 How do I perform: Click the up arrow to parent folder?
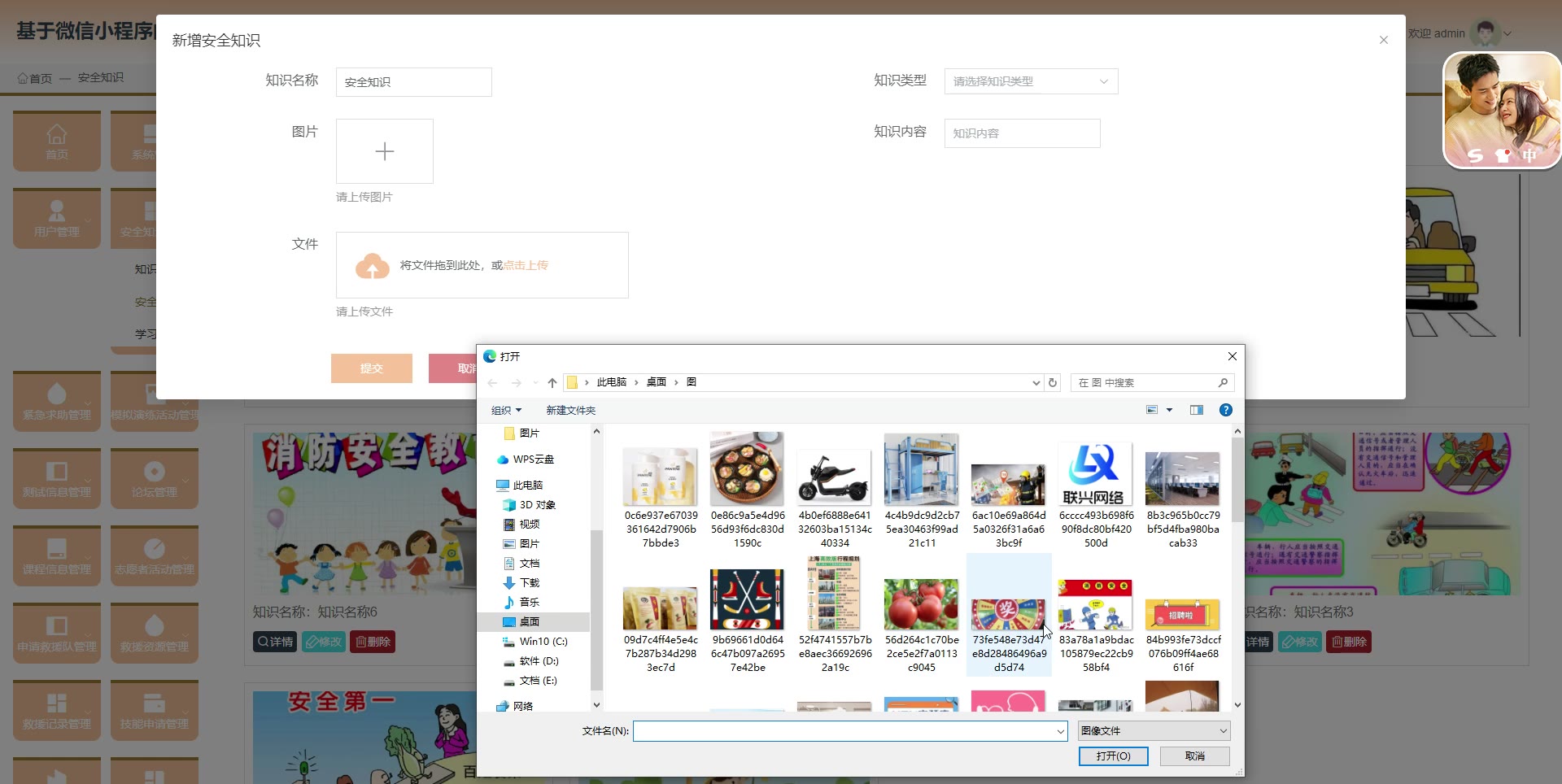coord(552,383)
